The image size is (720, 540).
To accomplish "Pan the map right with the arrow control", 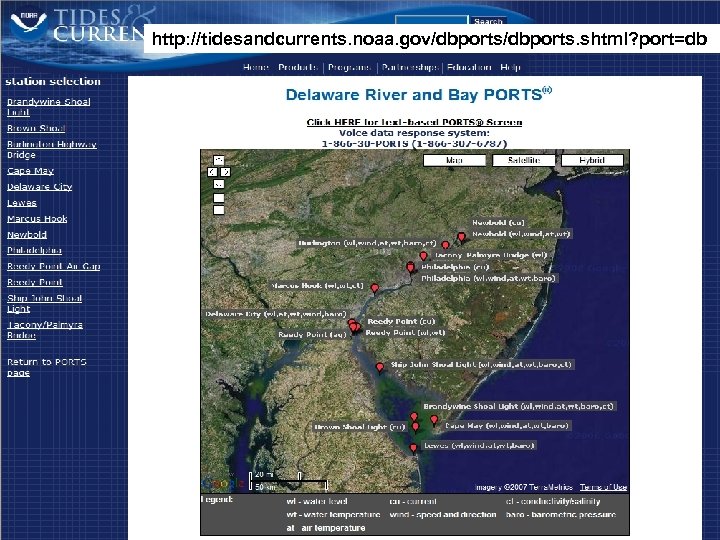I will (x=225, y=172).
